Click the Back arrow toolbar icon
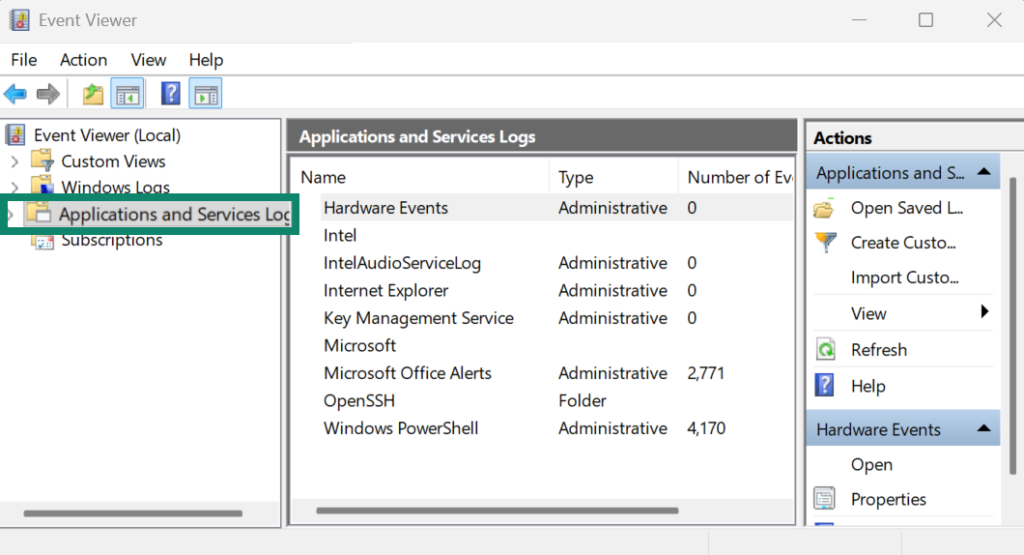 click(15, 94)
